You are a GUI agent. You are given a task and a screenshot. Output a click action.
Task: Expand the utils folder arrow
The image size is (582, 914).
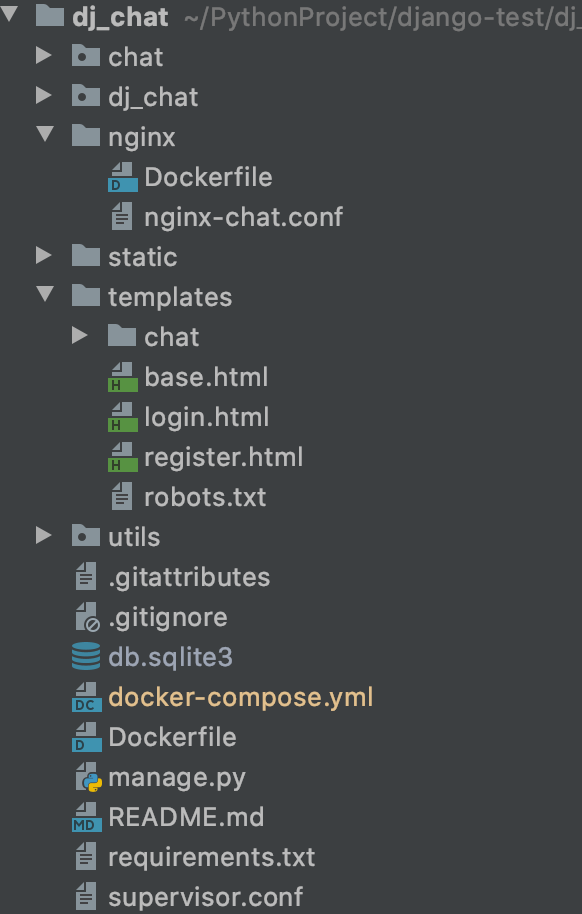[44, 536]
